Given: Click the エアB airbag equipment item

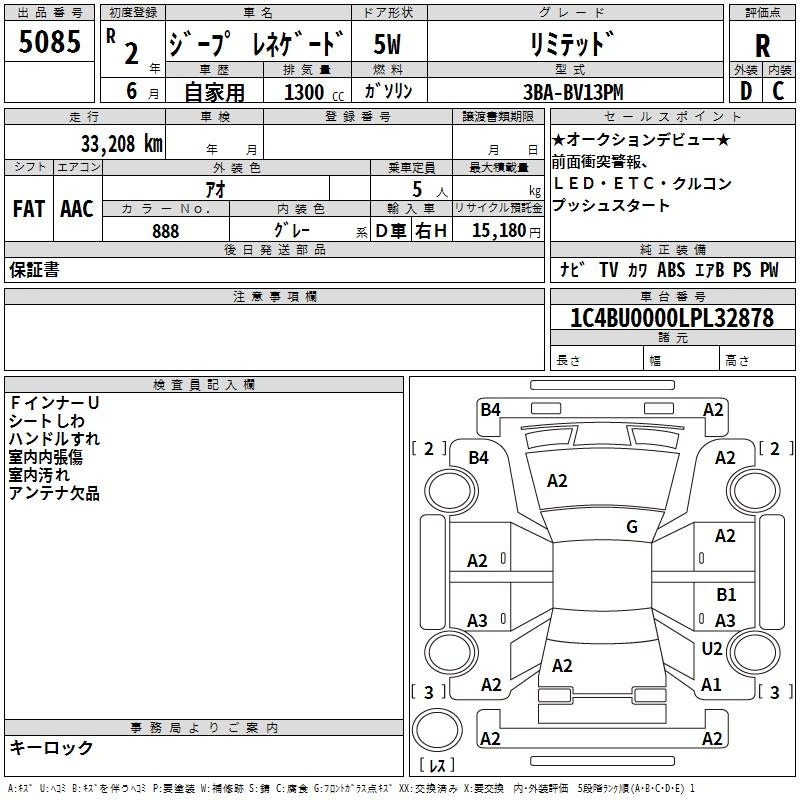Looking at the screenshot, I should tap(710, 269).
